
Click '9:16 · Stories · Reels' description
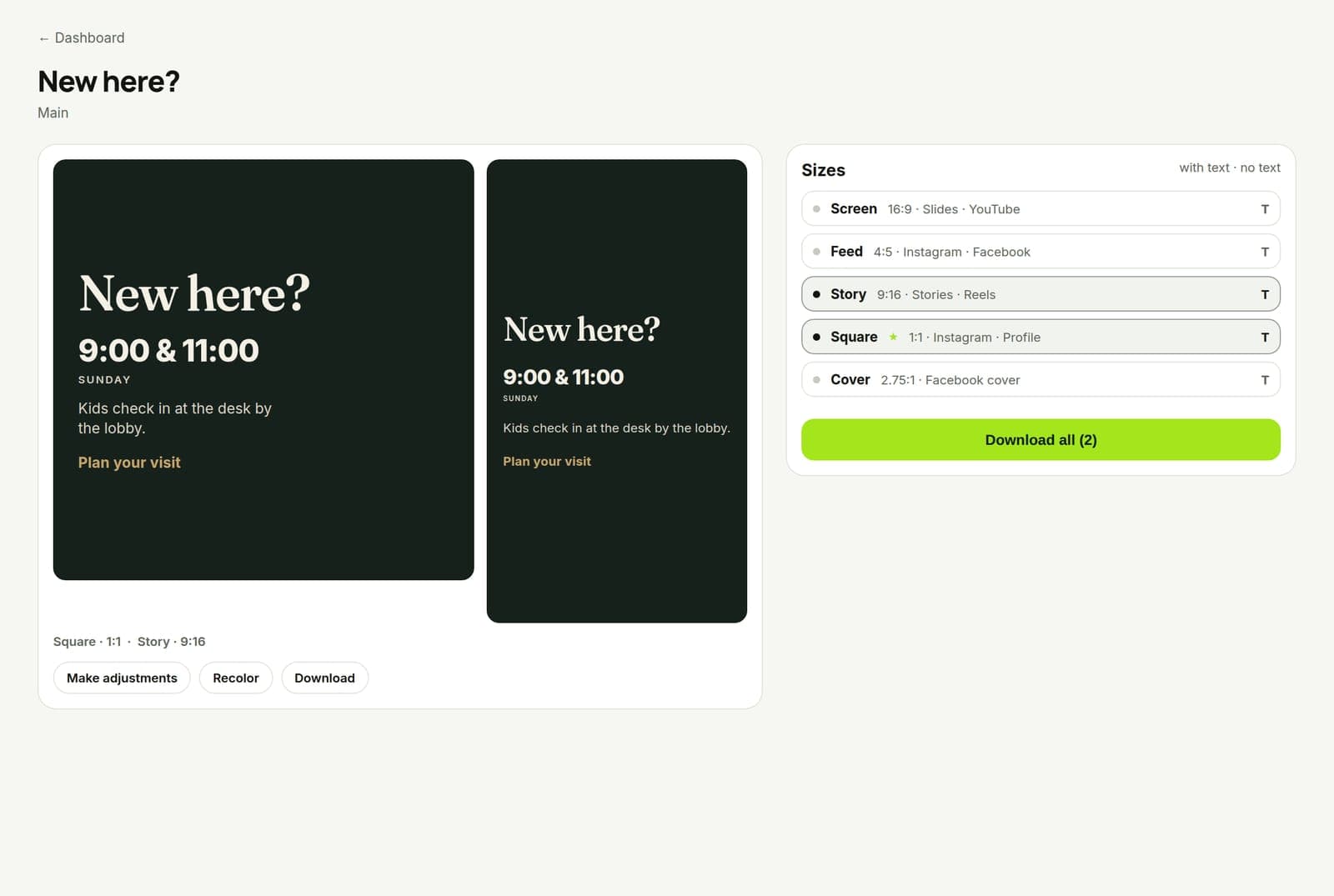coord(936,295)
